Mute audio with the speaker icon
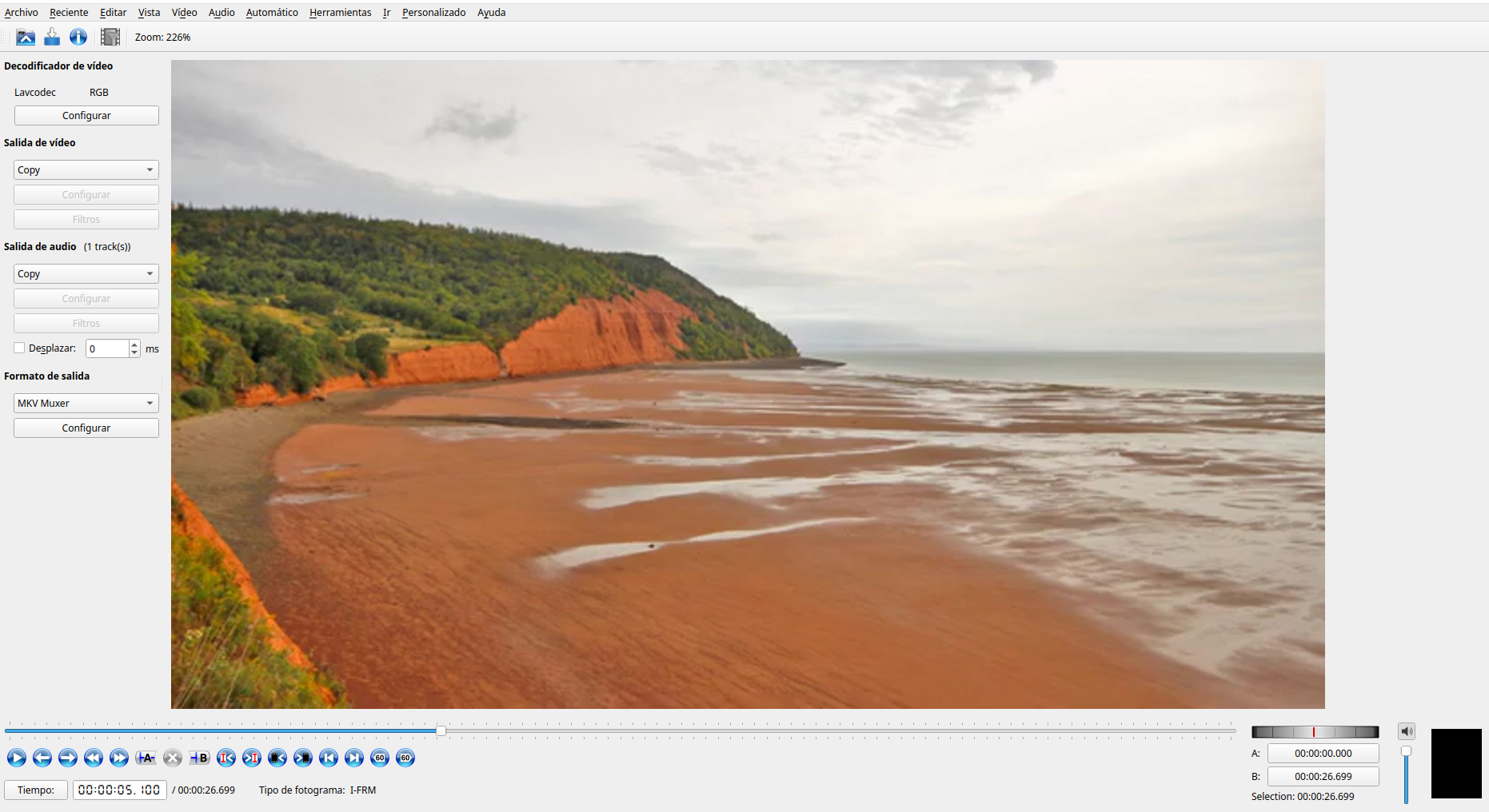 click(1406, 731)
